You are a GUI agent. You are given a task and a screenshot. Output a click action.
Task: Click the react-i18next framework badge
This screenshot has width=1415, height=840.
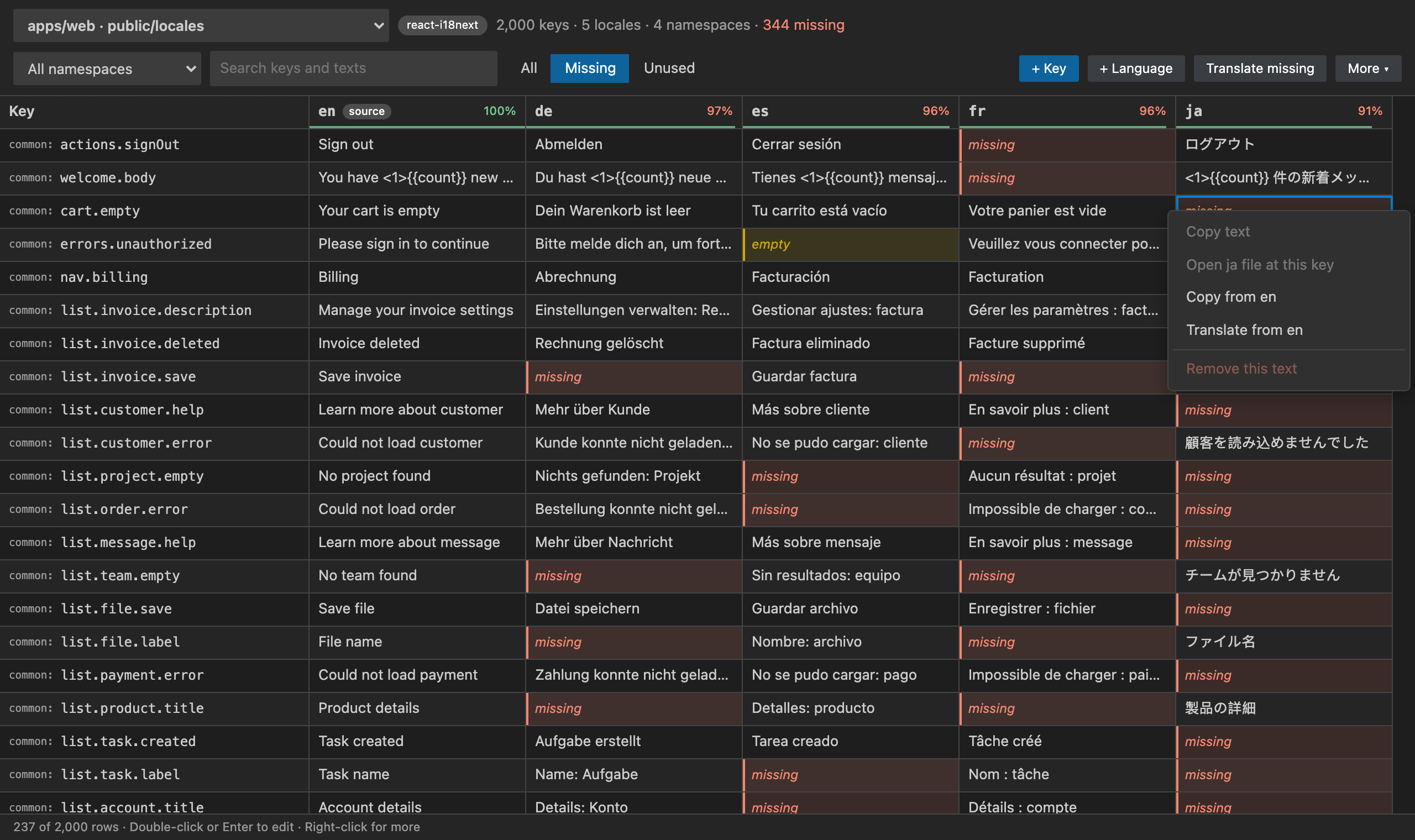coord(442,25)
